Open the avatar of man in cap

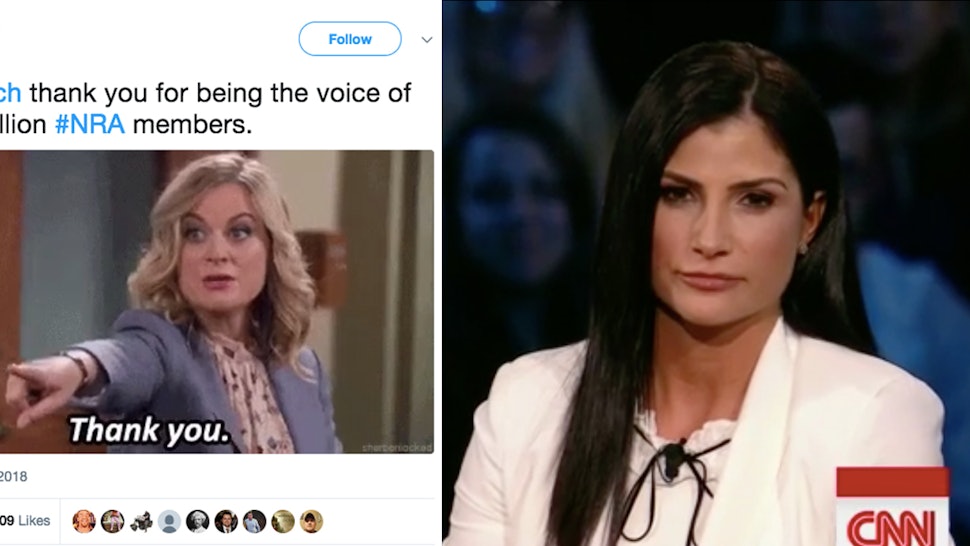[x=311, y=521]
